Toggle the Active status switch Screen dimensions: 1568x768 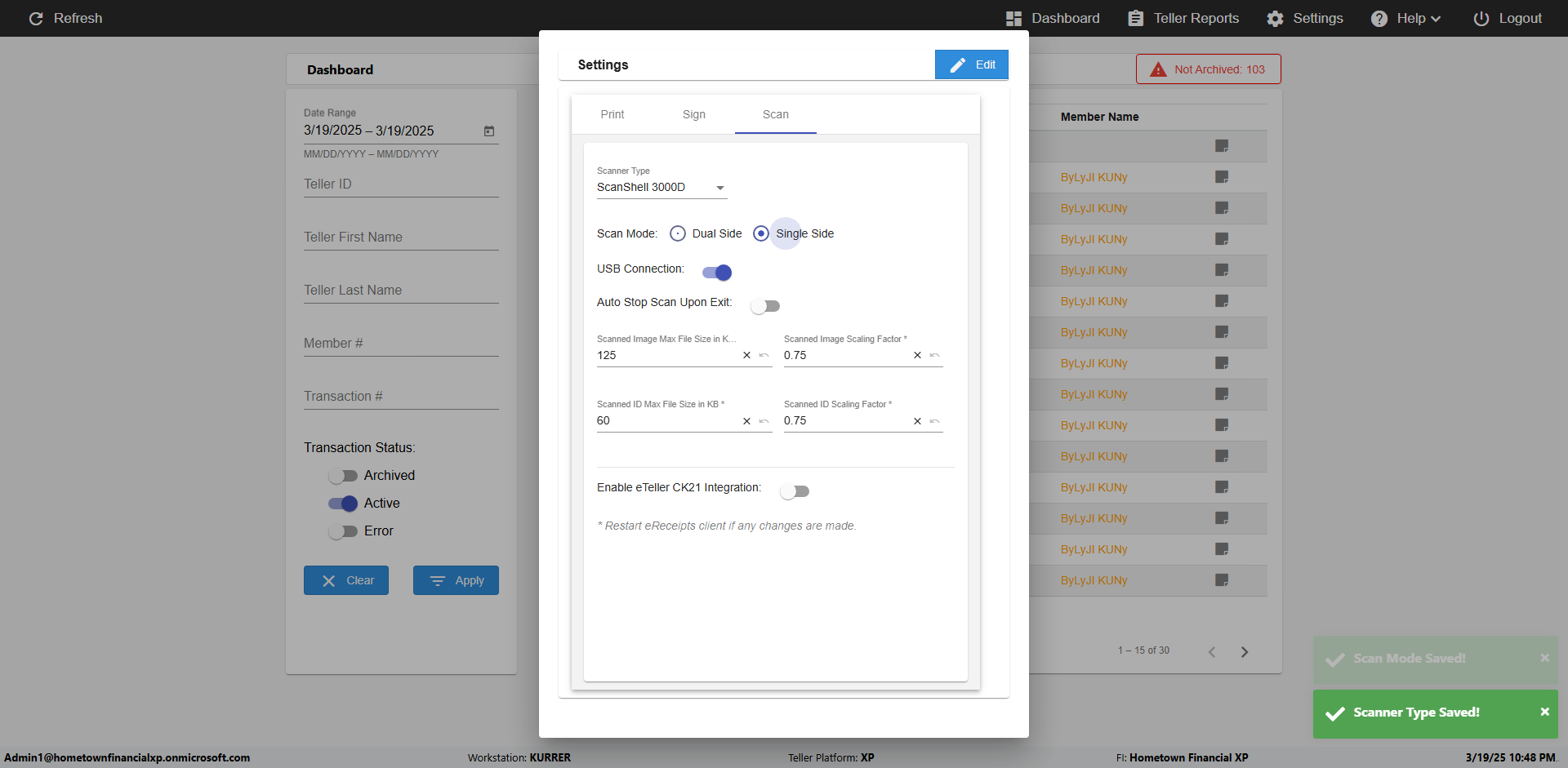point(343,504)
